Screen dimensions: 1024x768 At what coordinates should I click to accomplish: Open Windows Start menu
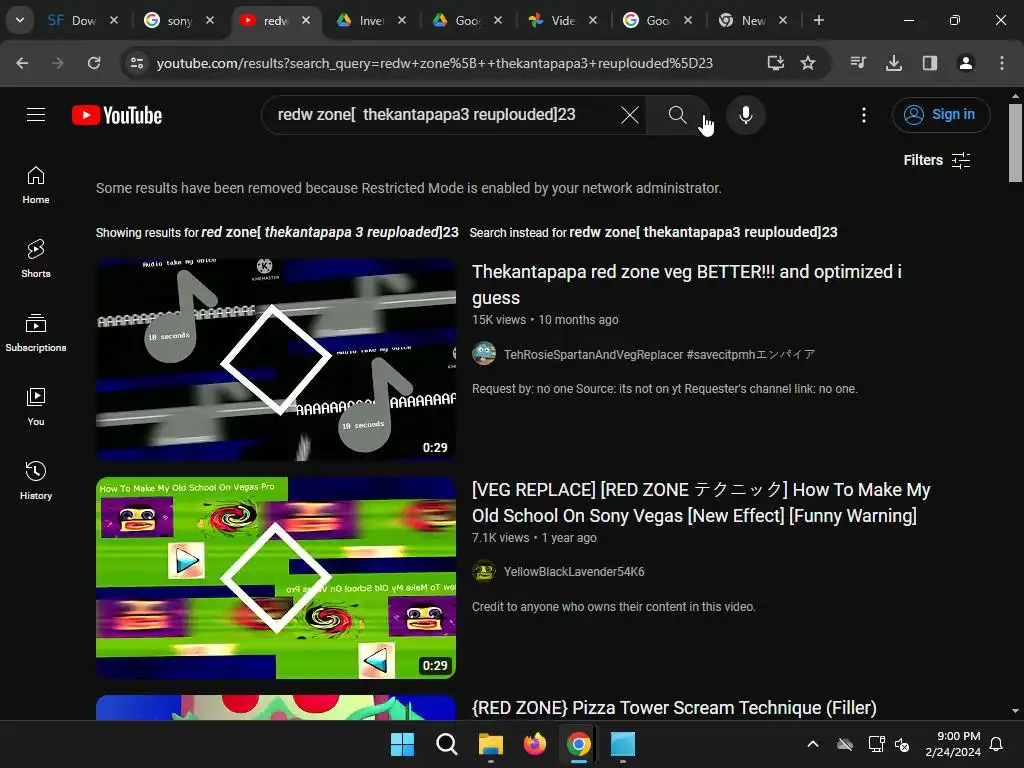tap(402, 744)
